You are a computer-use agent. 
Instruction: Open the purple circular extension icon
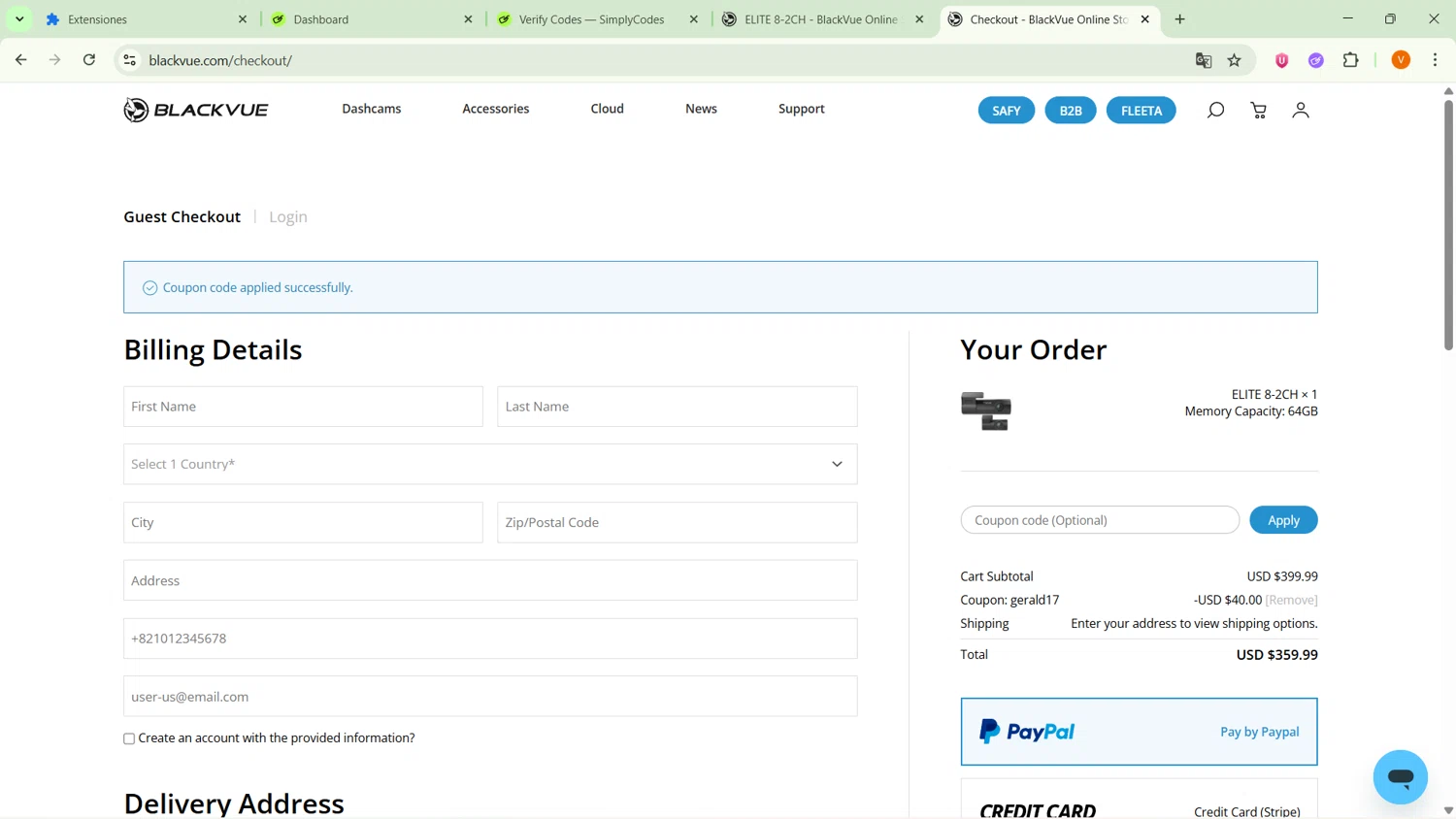[x=1316, y=60]
